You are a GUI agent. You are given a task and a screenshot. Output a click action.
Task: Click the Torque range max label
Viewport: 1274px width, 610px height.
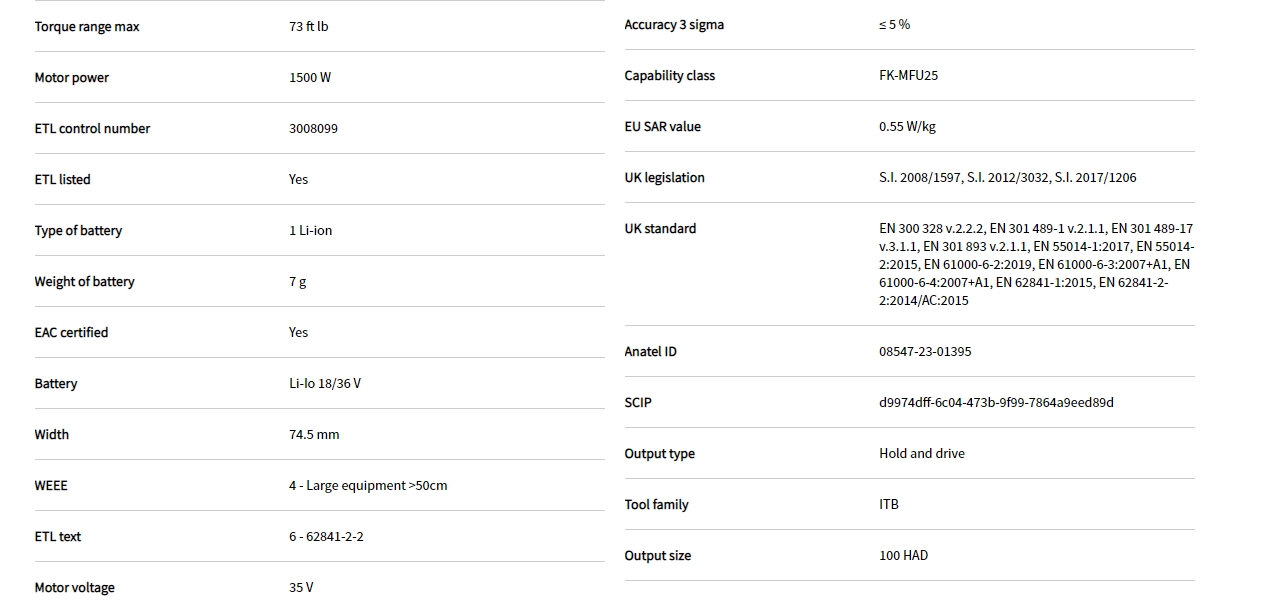pos(87,27)
